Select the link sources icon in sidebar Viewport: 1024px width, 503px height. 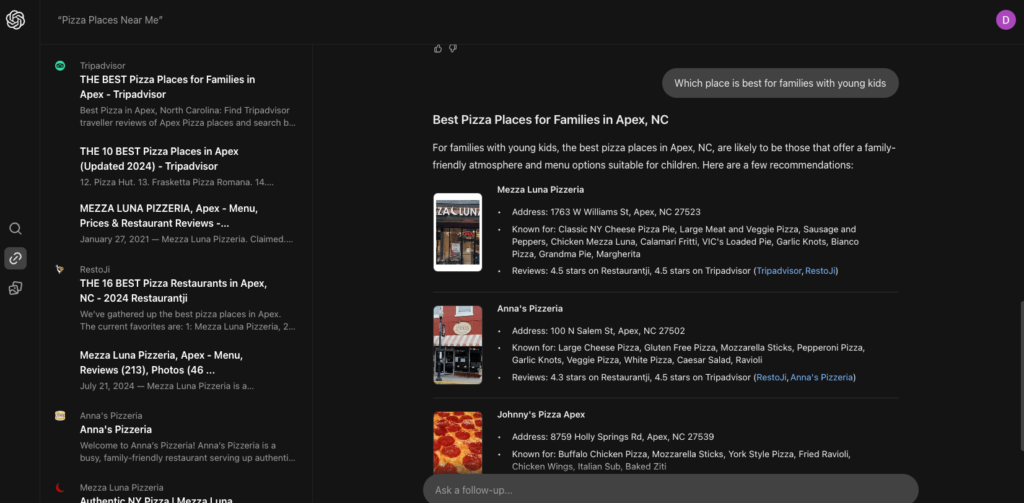[16, 258]
